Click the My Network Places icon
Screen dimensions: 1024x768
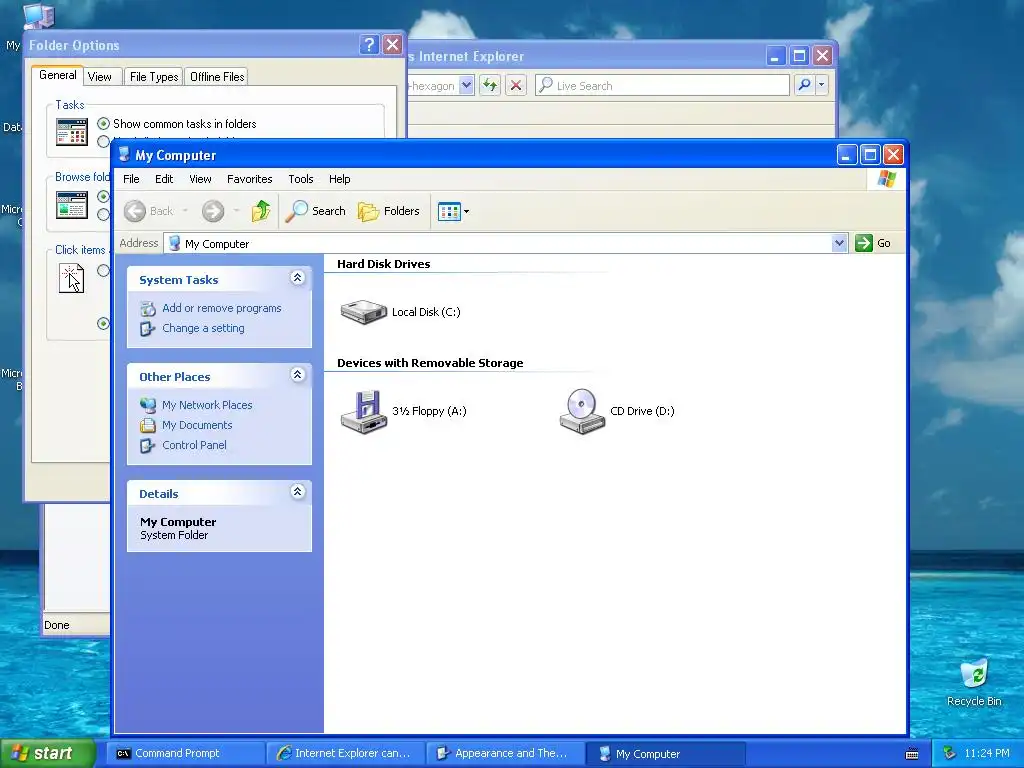pyautogui.click(x=148, y=405)
